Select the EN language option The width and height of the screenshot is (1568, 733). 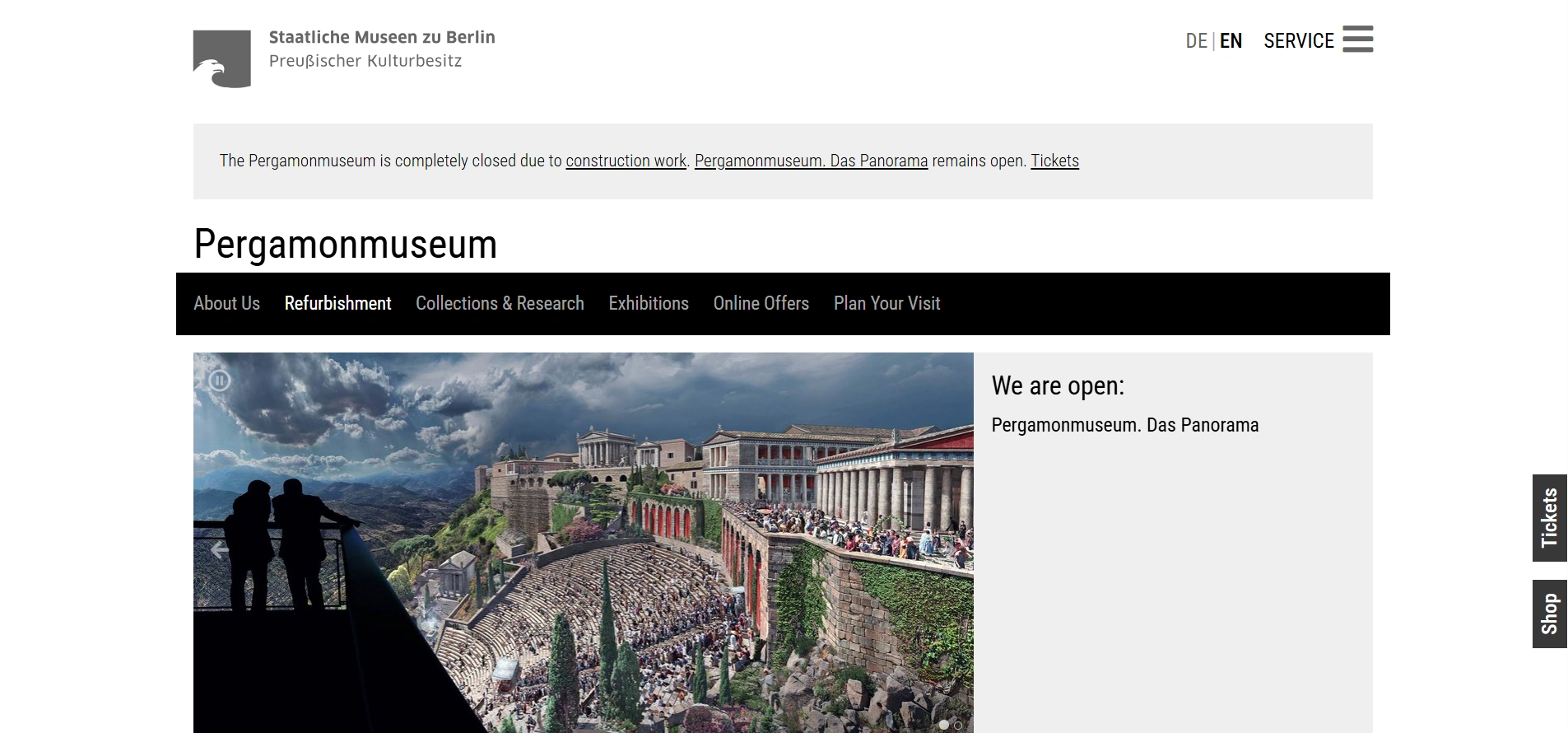coord(1231,41)
